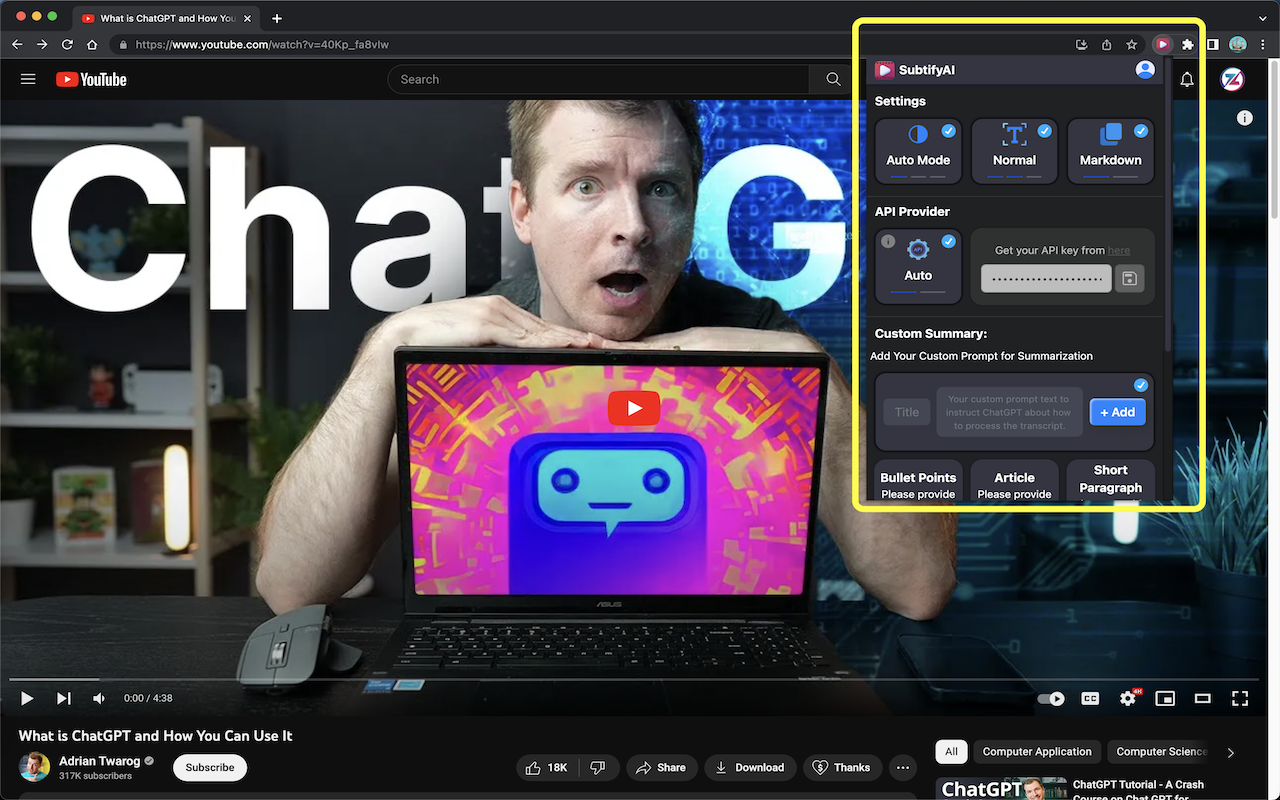
Task: Open Chrome side panel icon
Action: point(1212,44)
